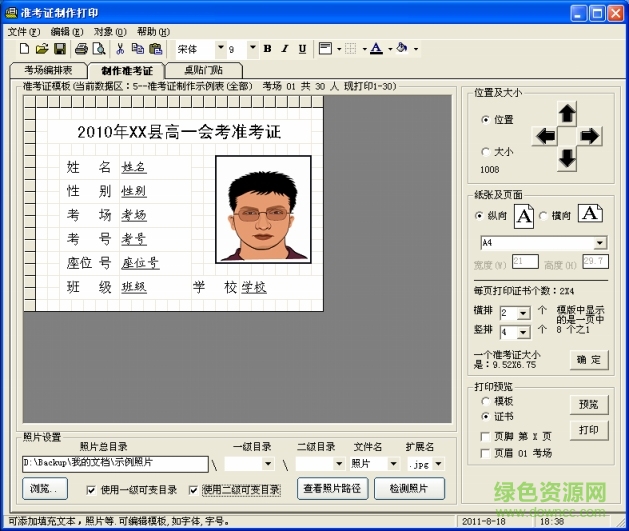Image resolution: width=629 pixels, height=531 pixels.
Task: Open the 编辑(E) menu
Action: coord(67,32)
